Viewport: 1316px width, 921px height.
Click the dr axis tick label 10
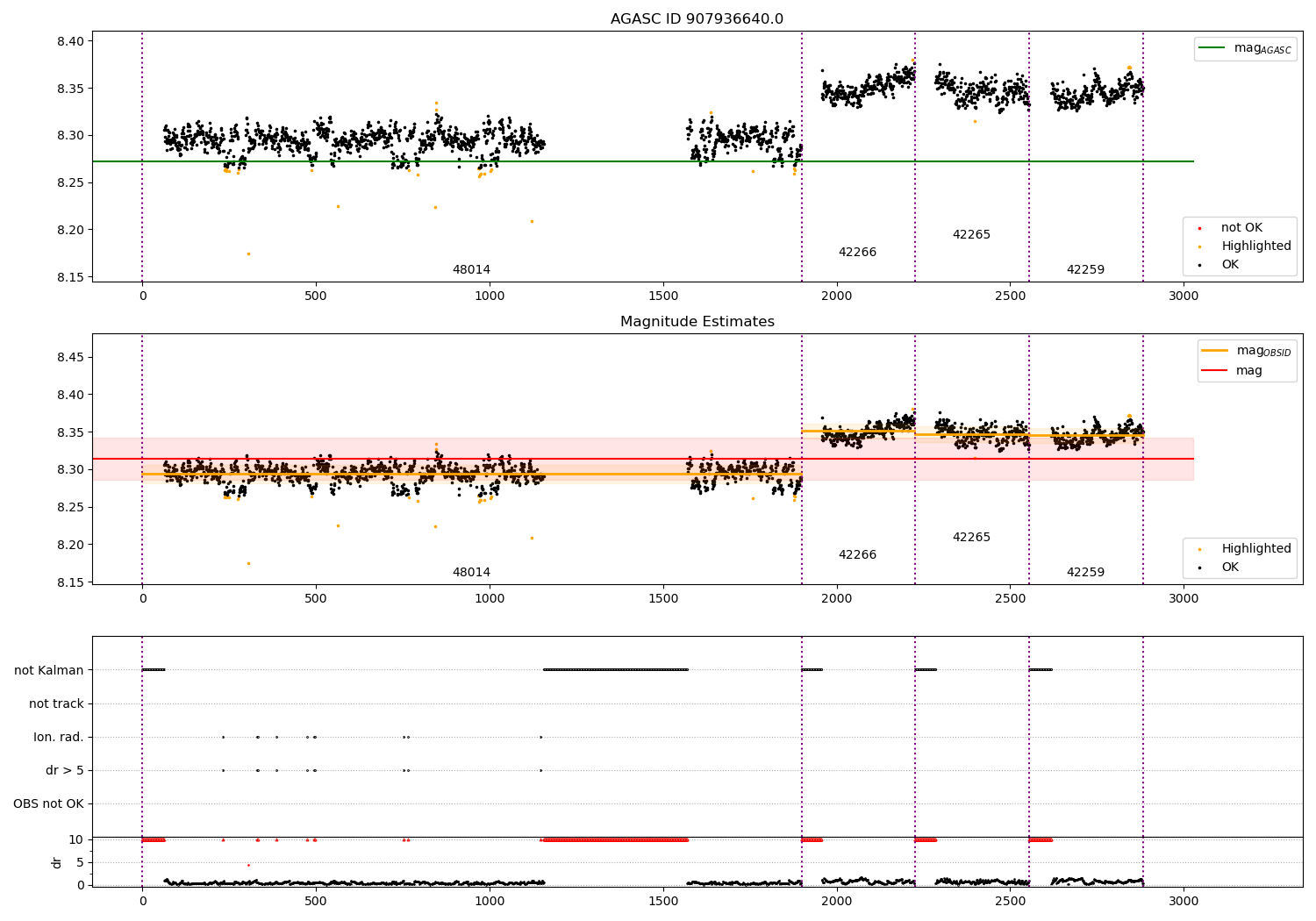coord(76,840)
